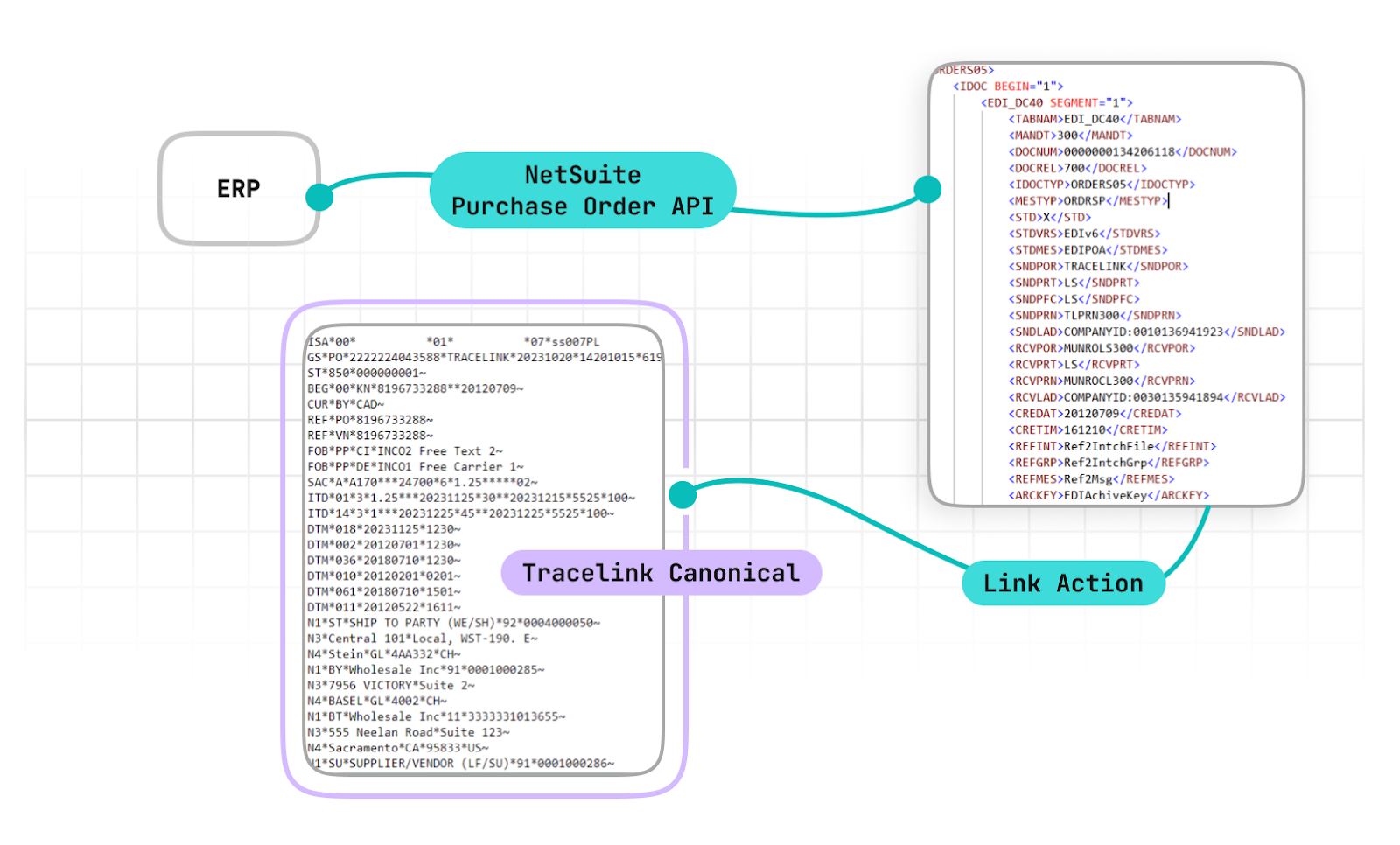Select the ERP node box
Screen dimensions: 1400x845
239,188
